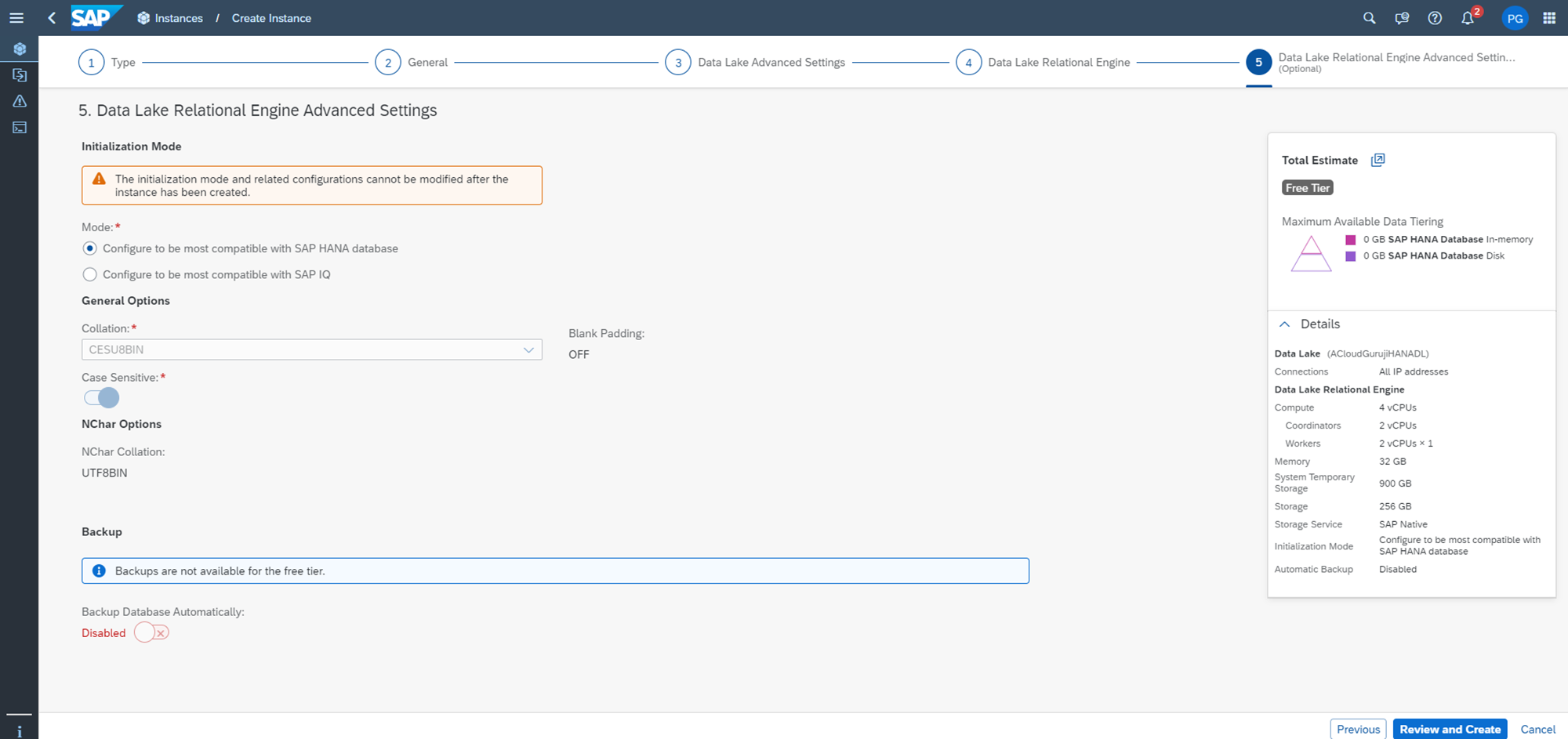The height and width of the screenshot is (739, 1568).
Task: Click the Previous button
Action: 1358,729
